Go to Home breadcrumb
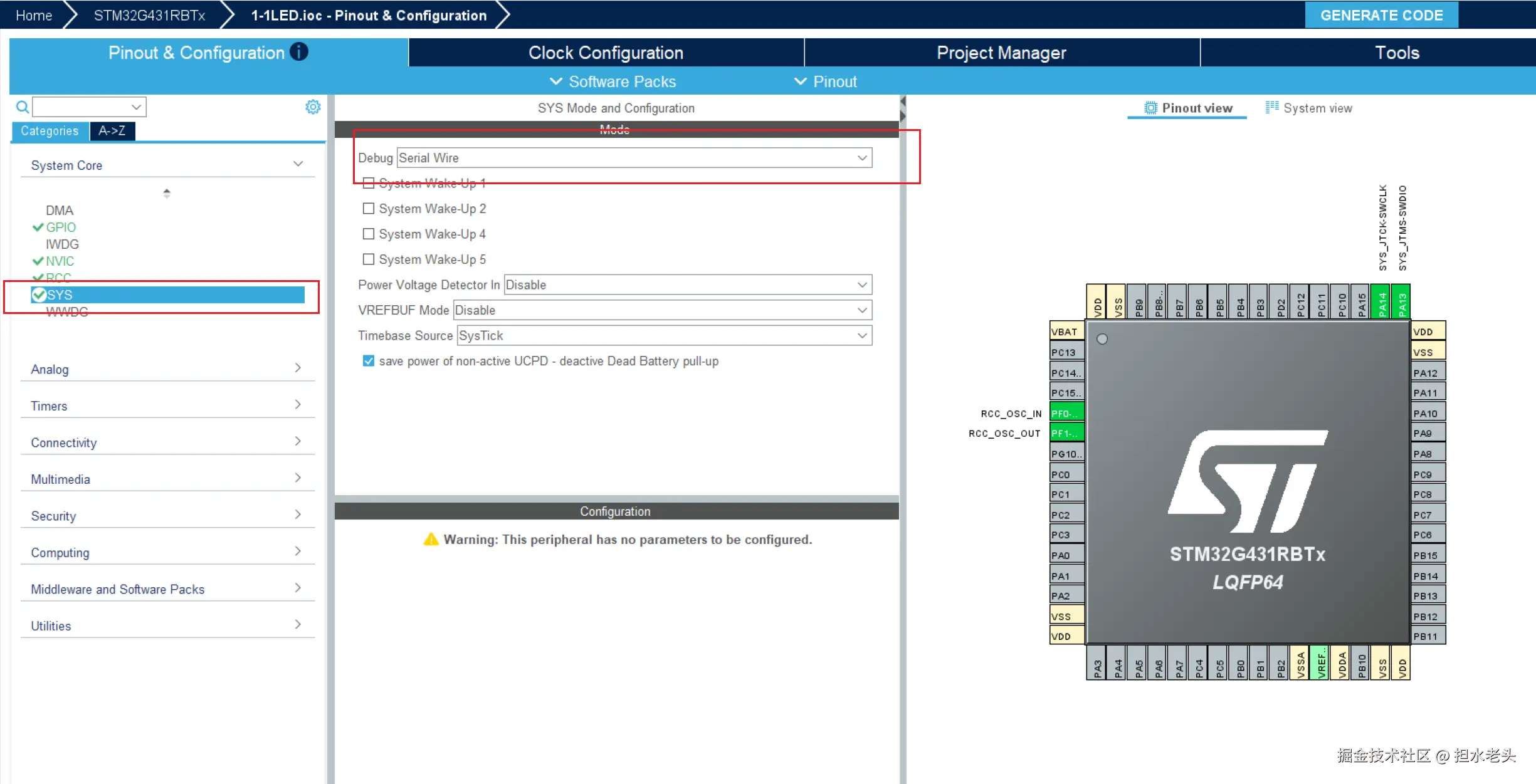The height and width of the screenshot is (784, 1536). [34, 15]
